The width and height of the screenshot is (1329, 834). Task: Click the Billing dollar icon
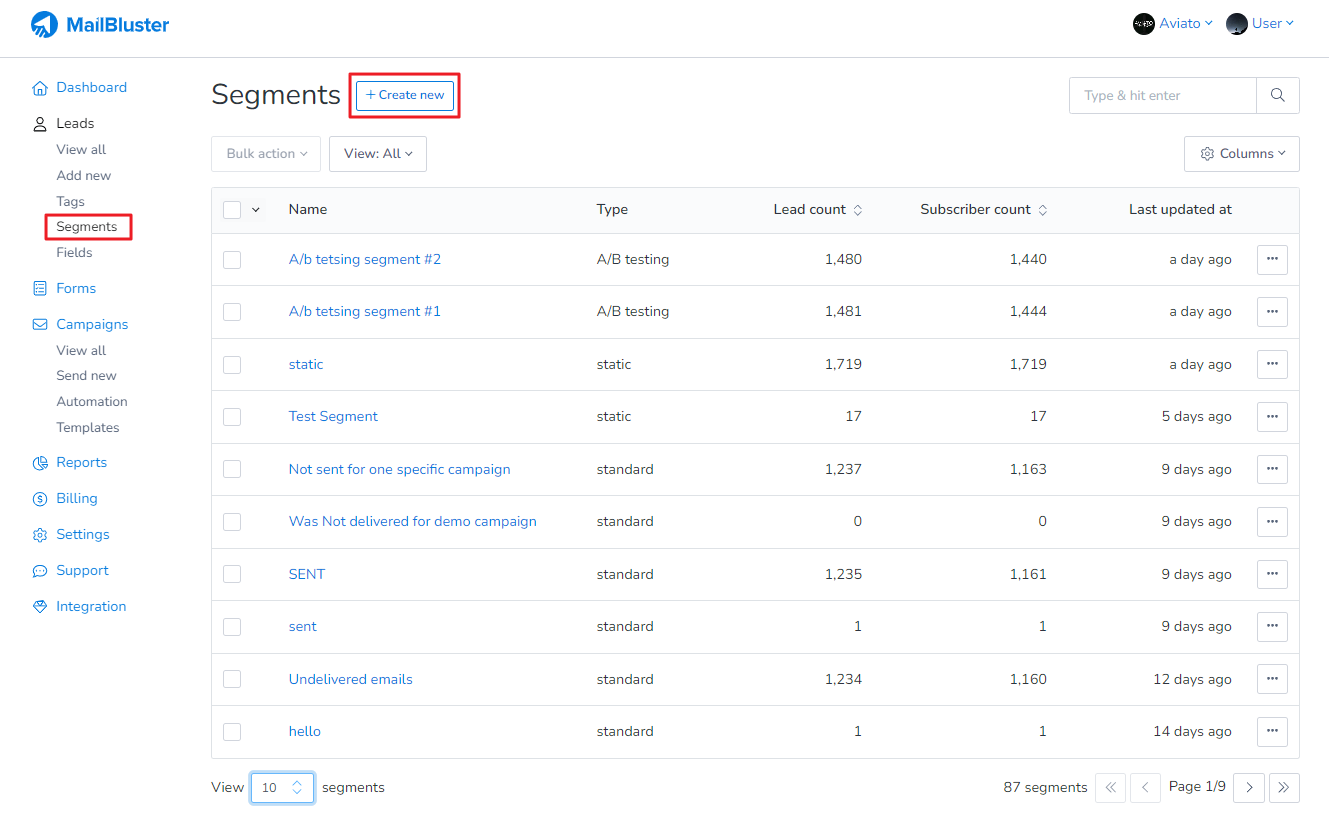pyautogui.click(x=40, y=499)
